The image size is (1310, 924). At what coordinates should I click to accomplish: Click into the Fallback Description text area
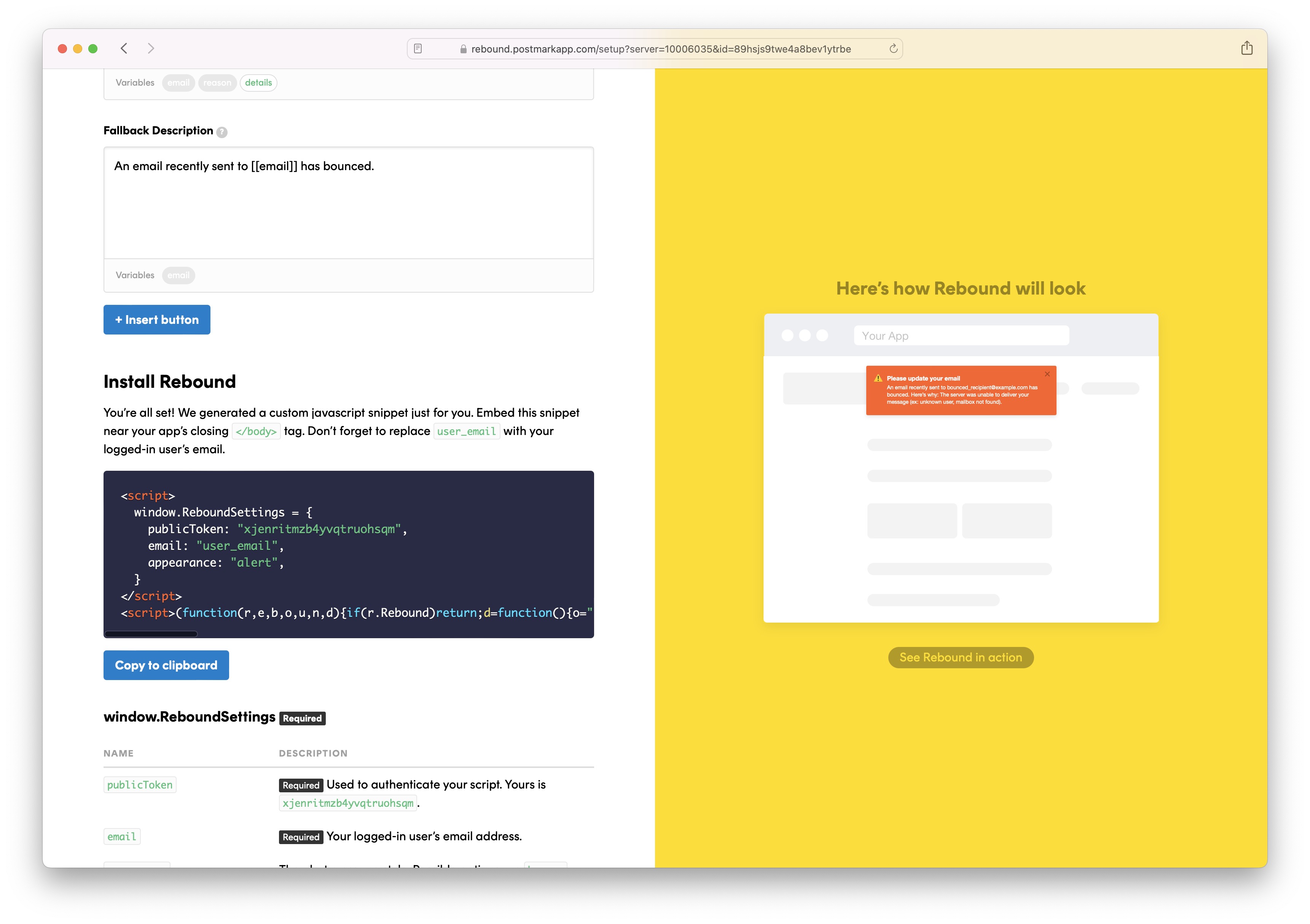point(349,203)
